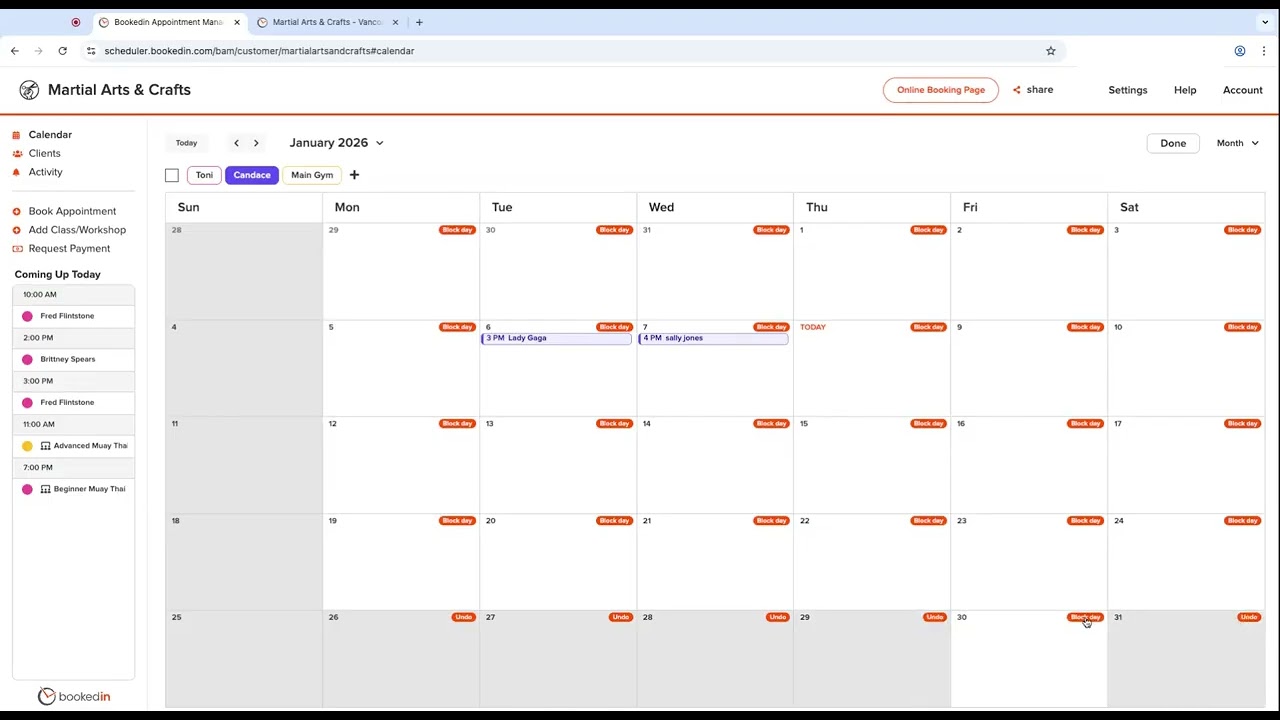
Task: Open 4 PM sally jones appointment
Action: click(714, 338)
